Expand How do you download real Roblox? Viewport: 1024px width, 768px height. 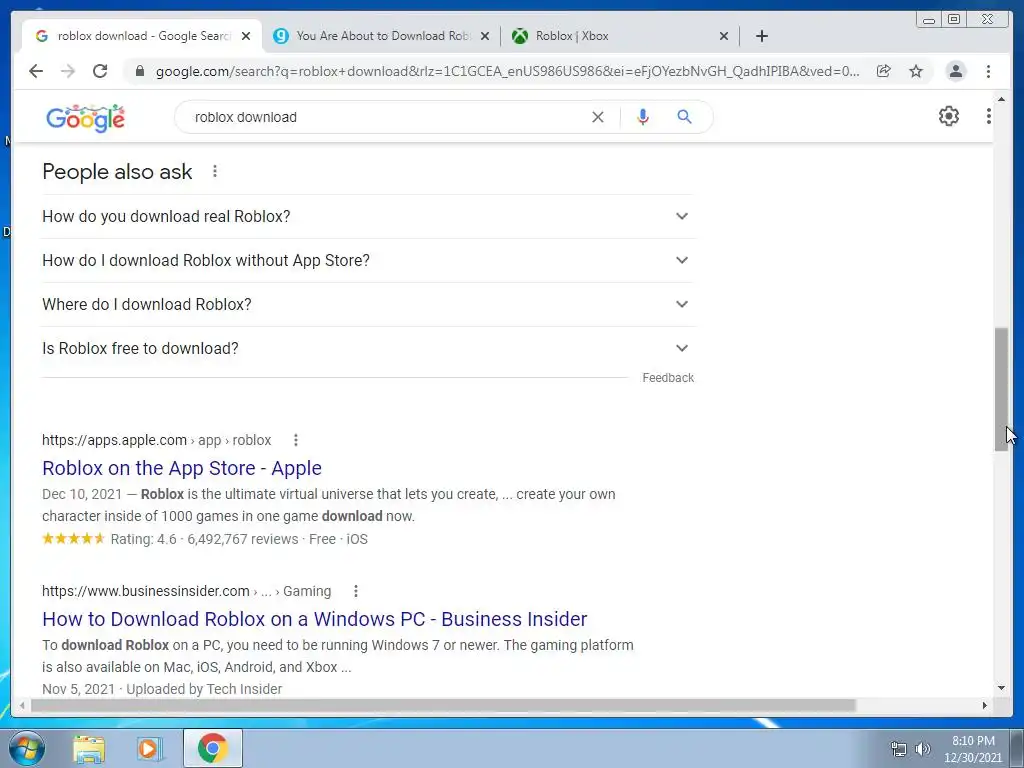(368, 216)
